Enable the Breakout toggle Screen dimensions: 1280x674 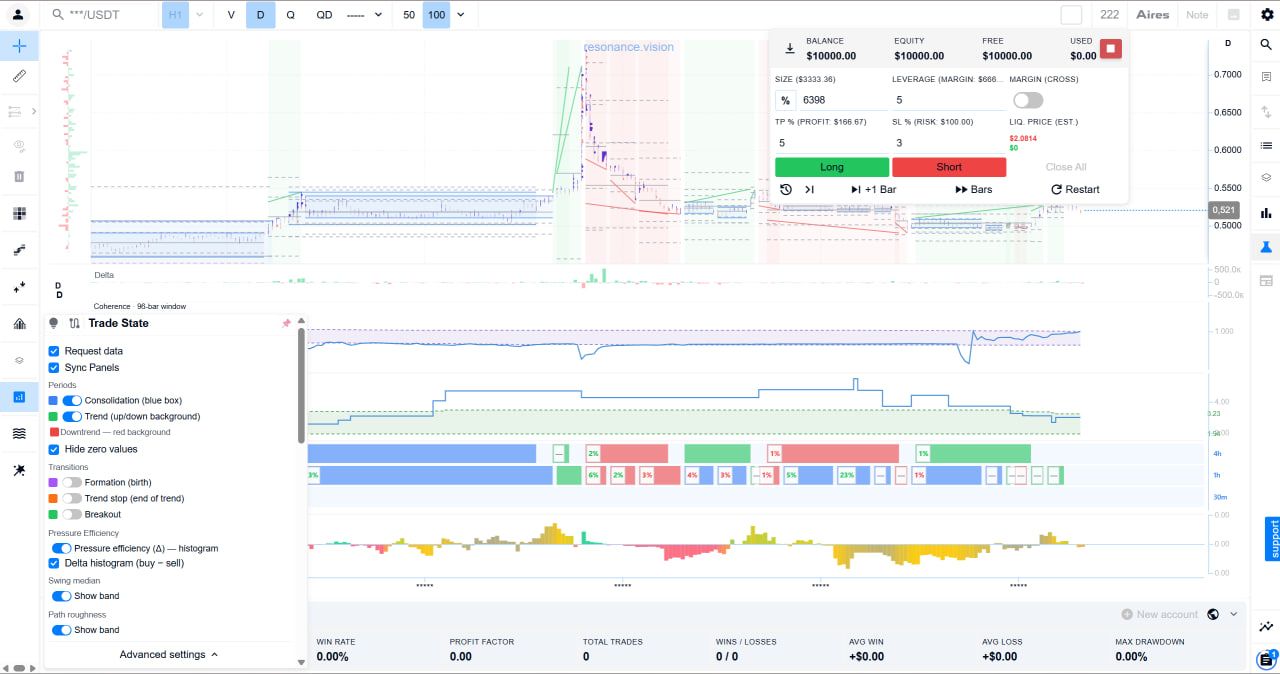tap(72, 514)
